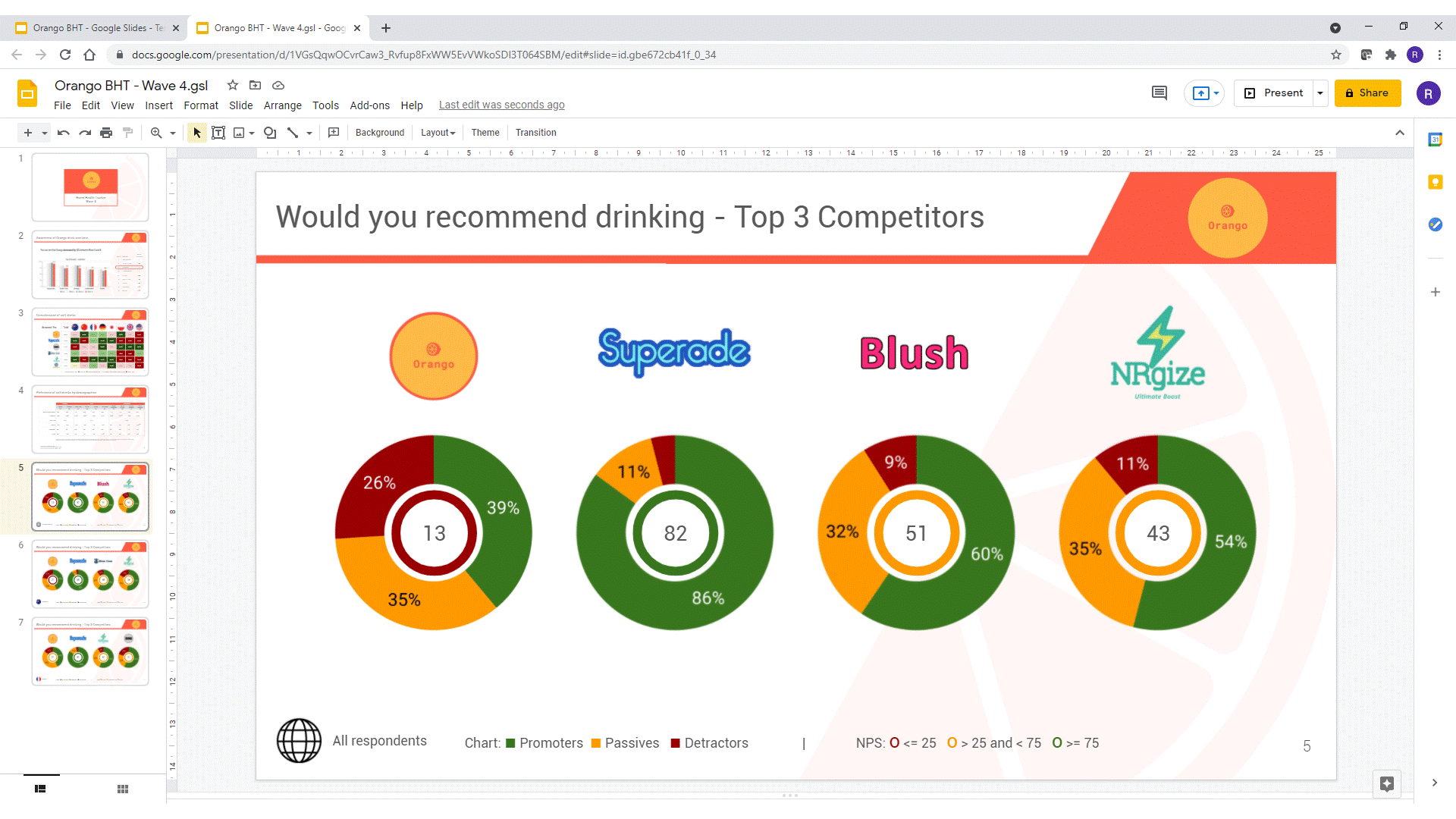The height and width of the screenshot is (819, 1456).
Task: Open the Insert menu
Action: (x=159, y=105)
